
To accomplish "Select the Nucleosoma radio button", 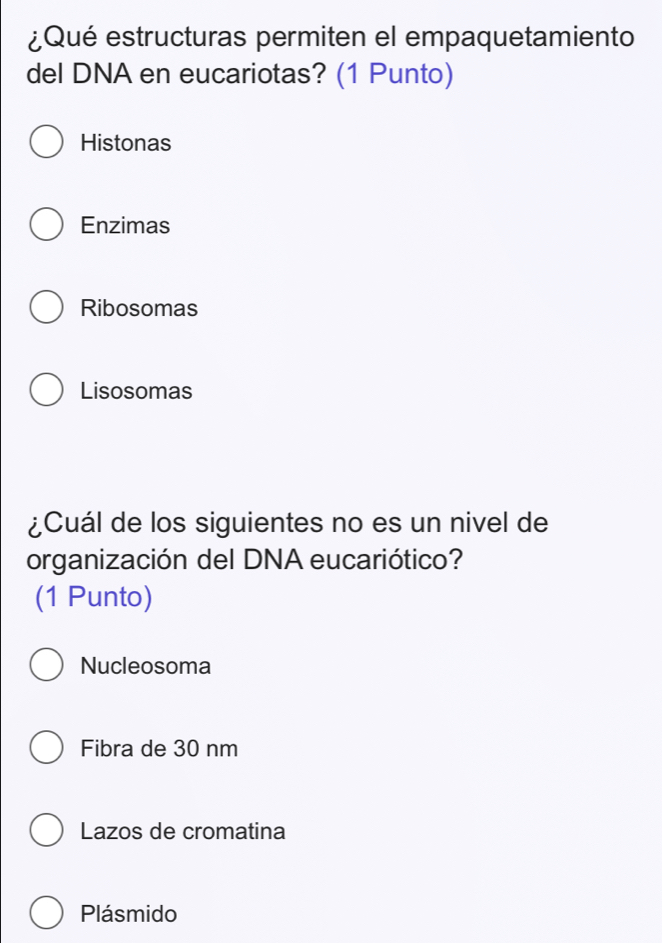I will [x=47, y=665].
